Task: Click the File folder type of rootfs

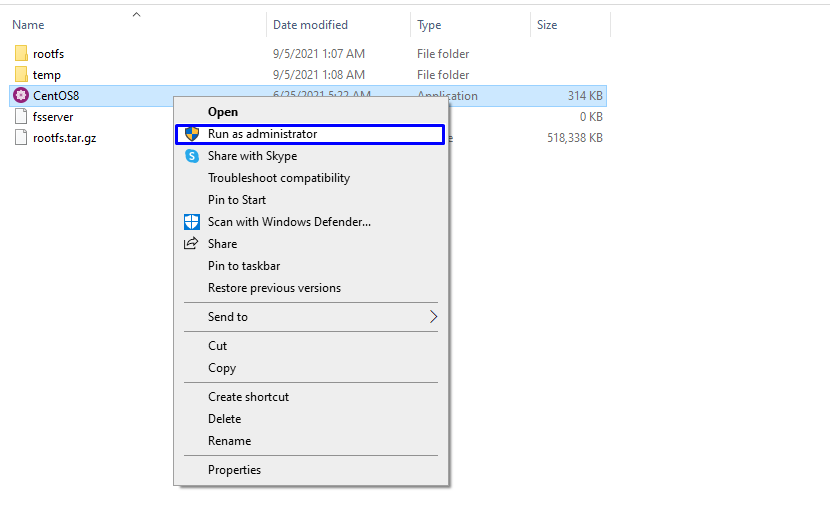Action: (443, 54)
